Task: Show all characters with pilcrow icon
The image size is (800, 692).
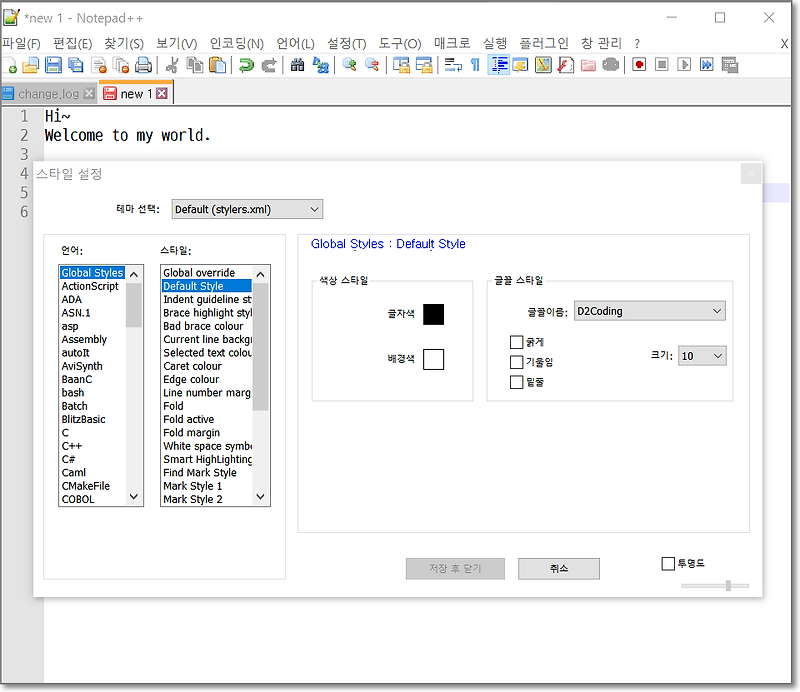Action: (475, 65)
